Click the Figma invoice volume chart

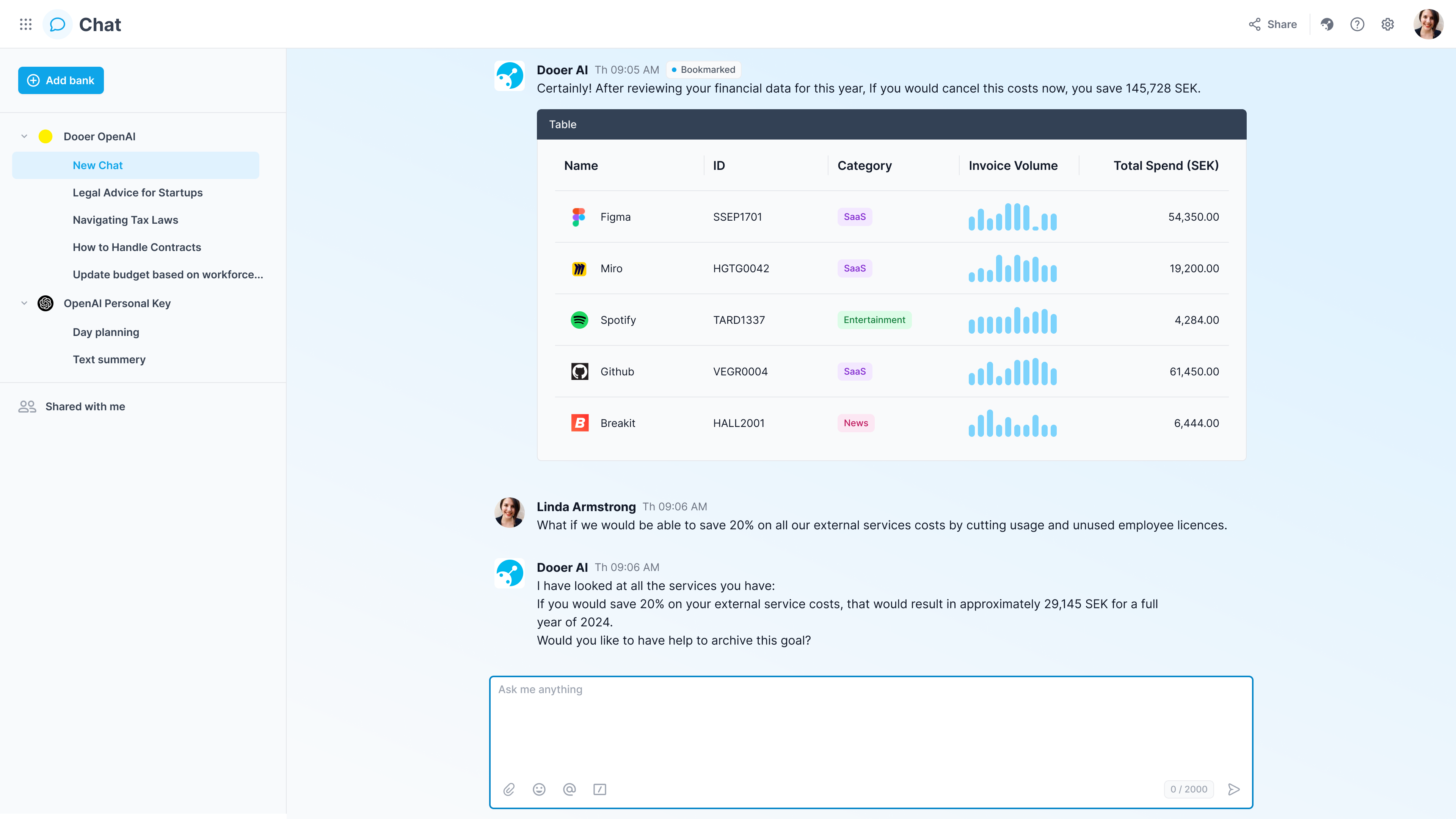point(1012,217)
